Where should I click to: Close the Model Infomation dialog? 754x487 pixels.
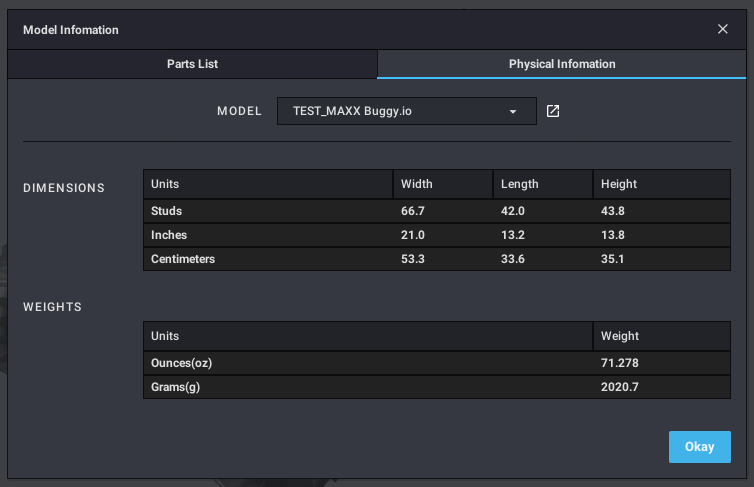722,29
